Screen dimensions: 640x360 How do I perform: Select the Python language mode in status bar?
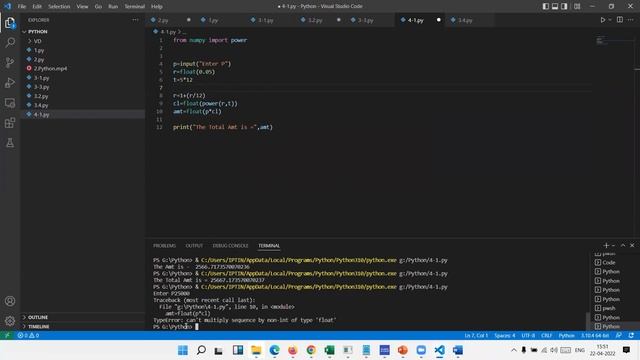tap(567, 336)
